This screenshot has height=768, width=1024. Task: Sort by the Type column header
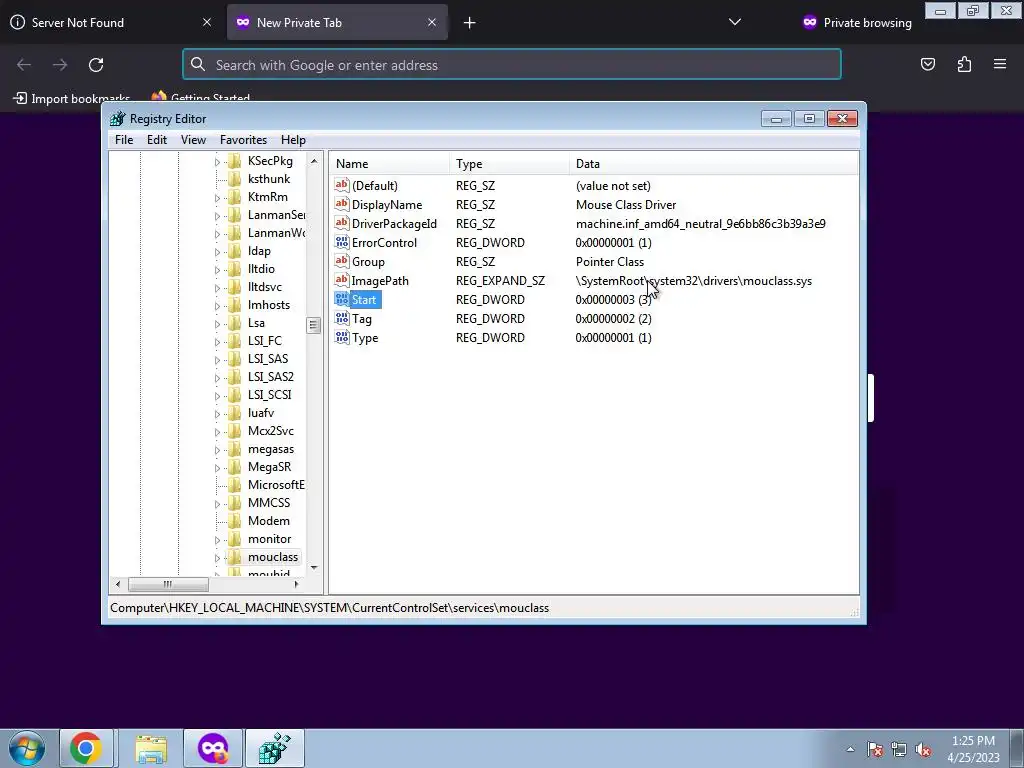coord(509,164)
